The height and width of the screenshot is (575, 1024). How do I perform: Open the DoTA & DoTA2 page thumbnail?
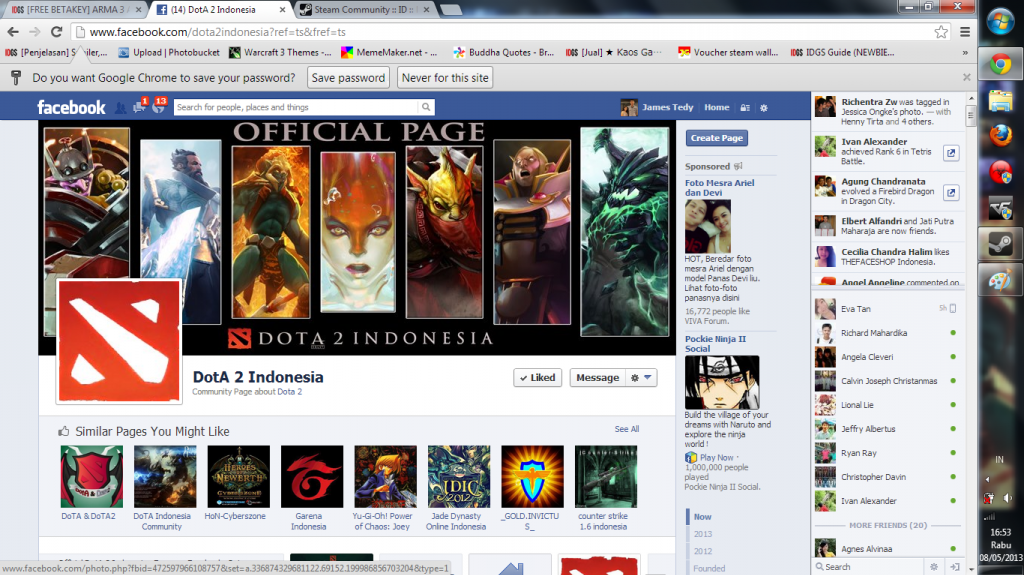coord(91,476)
